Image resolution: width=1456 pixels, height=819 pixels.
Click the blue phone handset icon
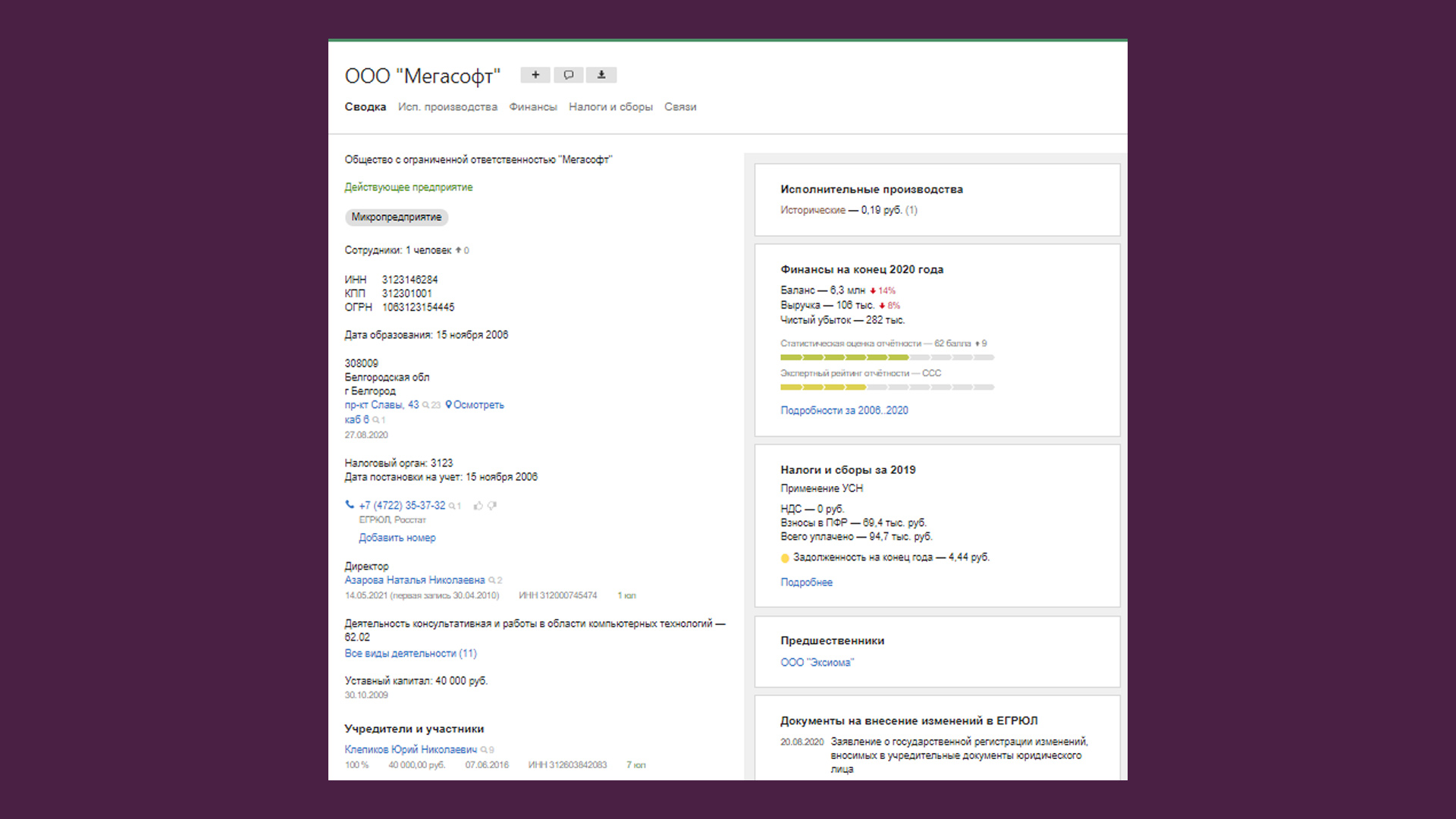pos(350,504)
